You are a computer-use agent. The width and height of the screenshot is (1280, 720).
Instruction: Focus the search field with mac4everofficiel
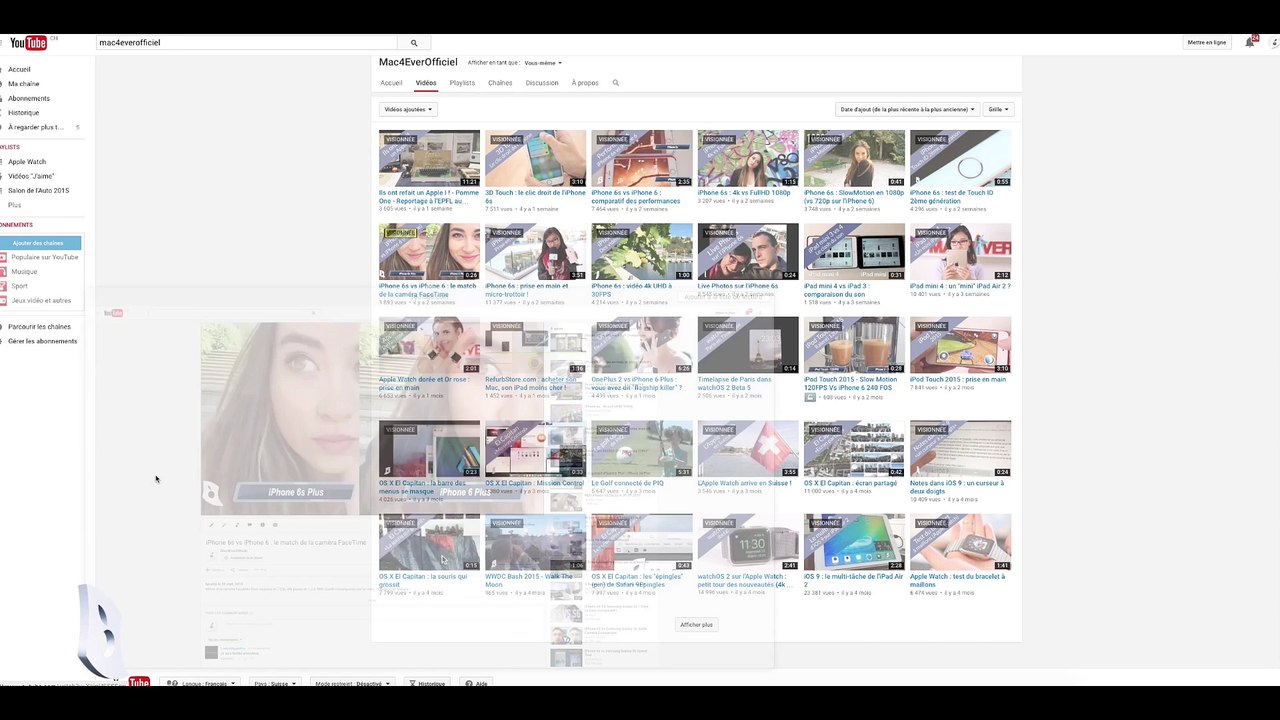(249, 43)
